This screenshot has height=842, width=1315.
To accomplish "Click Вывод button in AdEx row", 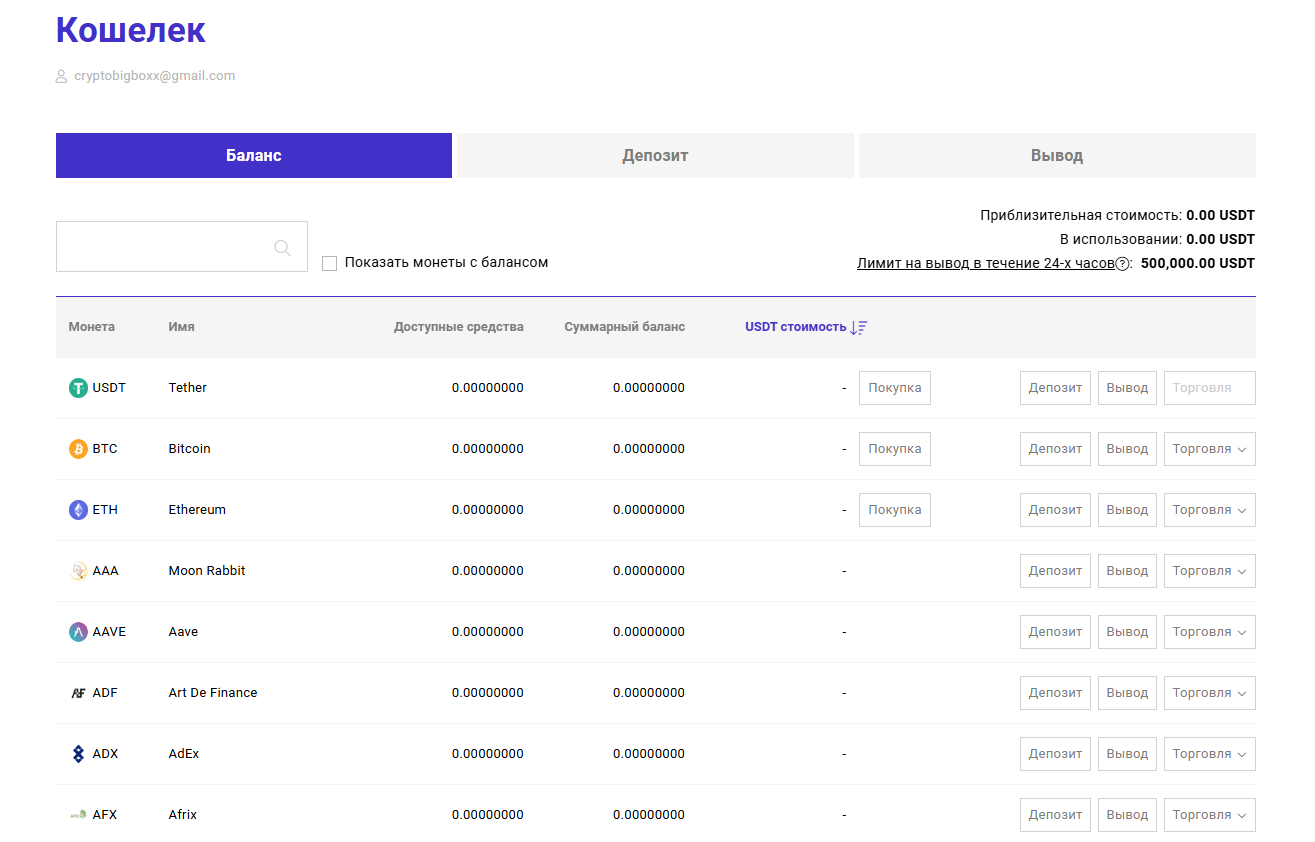I will (1127, 754).
